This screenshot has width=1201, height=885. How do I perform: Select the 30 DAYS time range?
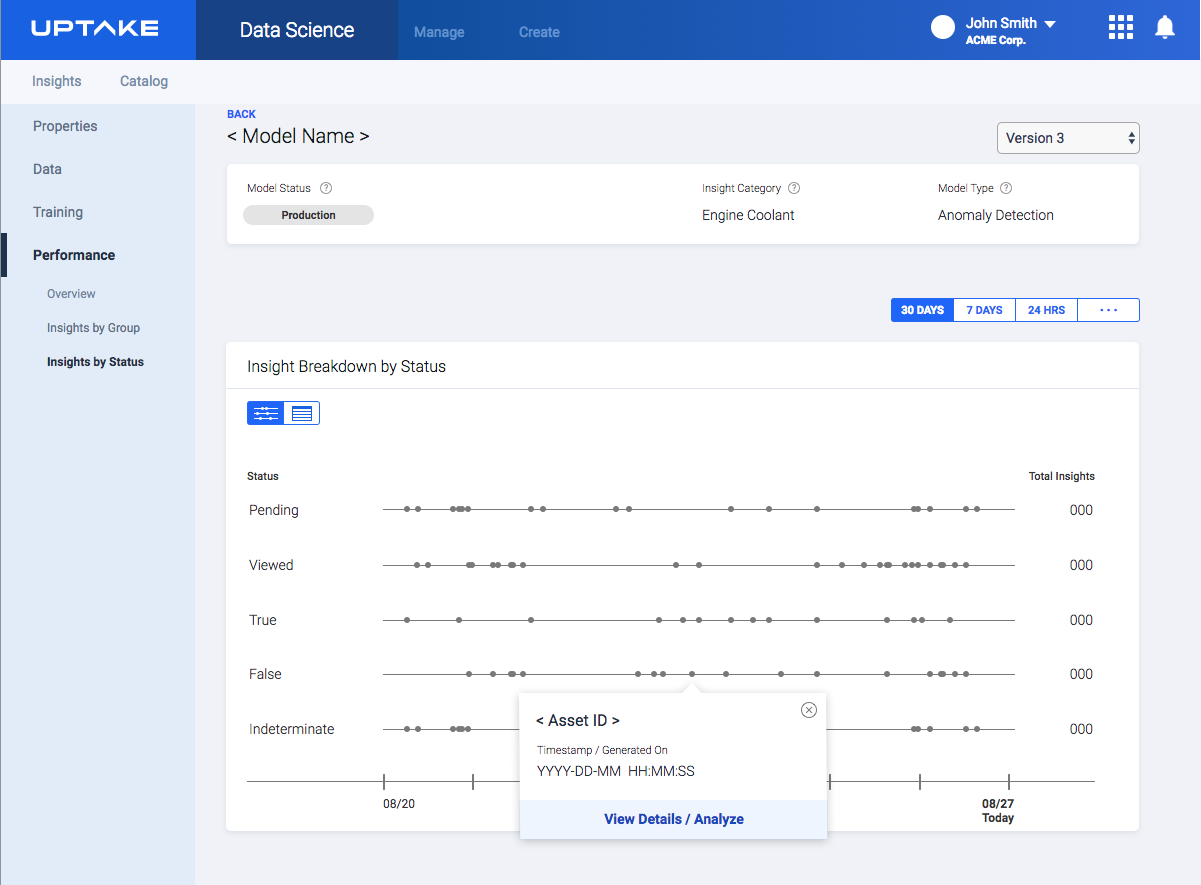pos(922,310)
